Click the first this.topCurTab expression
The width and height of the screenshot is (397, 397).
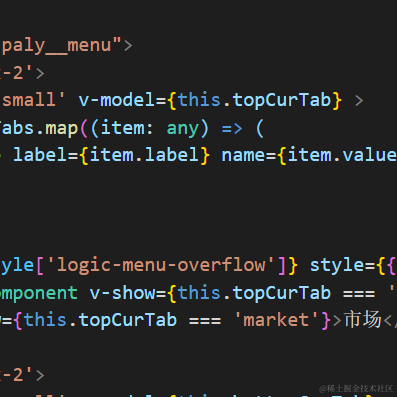(x=254, y=100)
